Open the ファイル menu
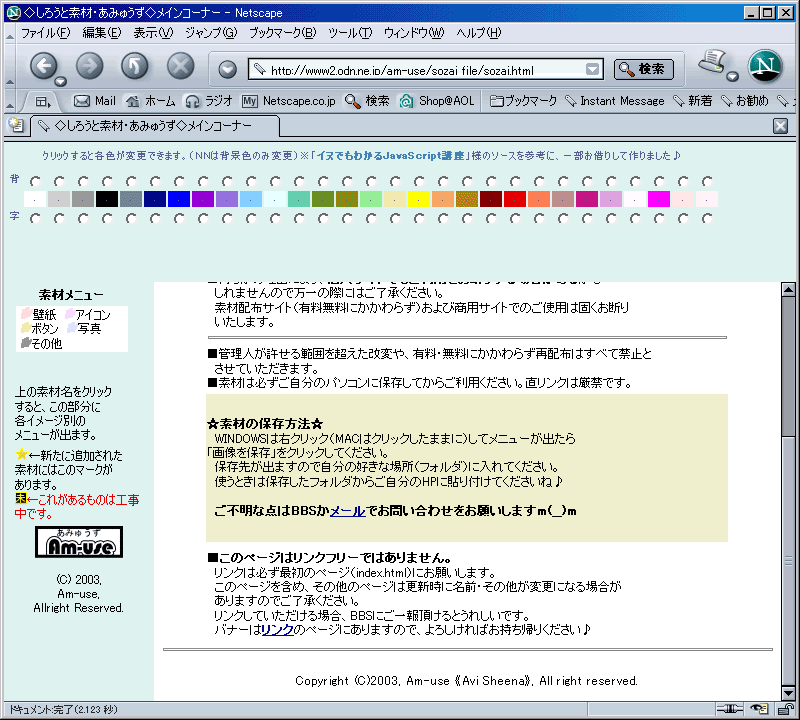Image resolution: width=800 pixels, height=720 pixels. pos(45,33)
